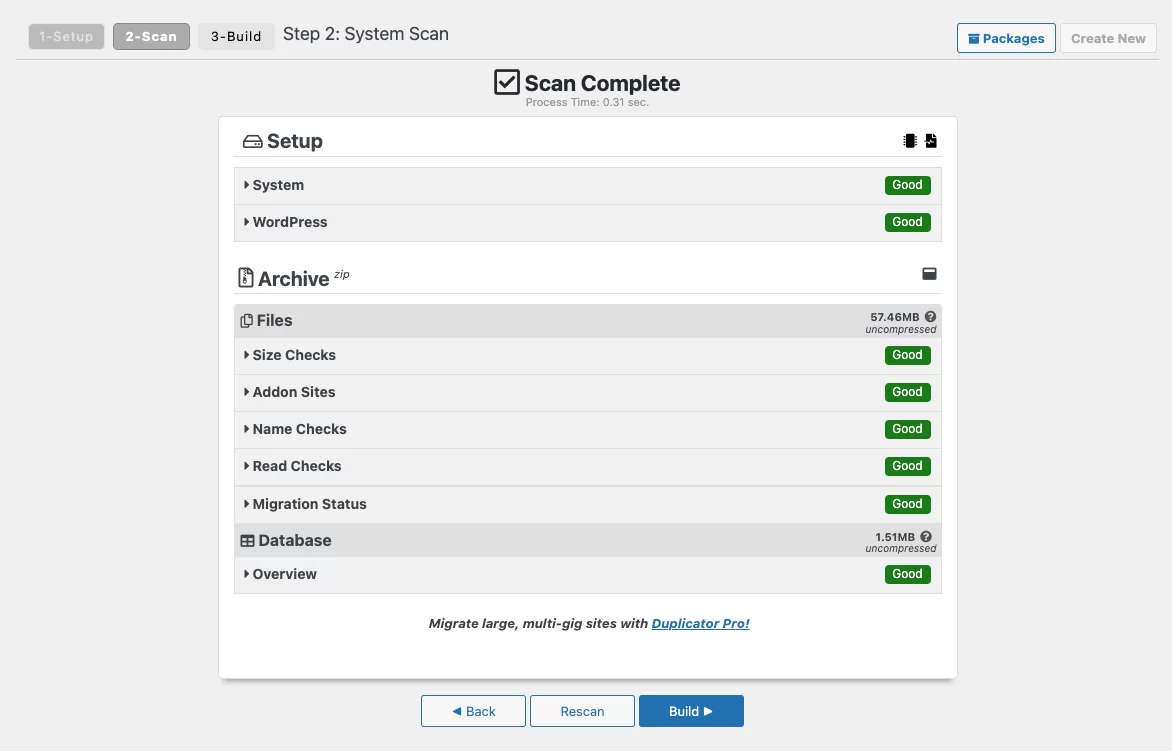Select the 2-Scan step
This screenshot has width=1172, height=751.
151,37
